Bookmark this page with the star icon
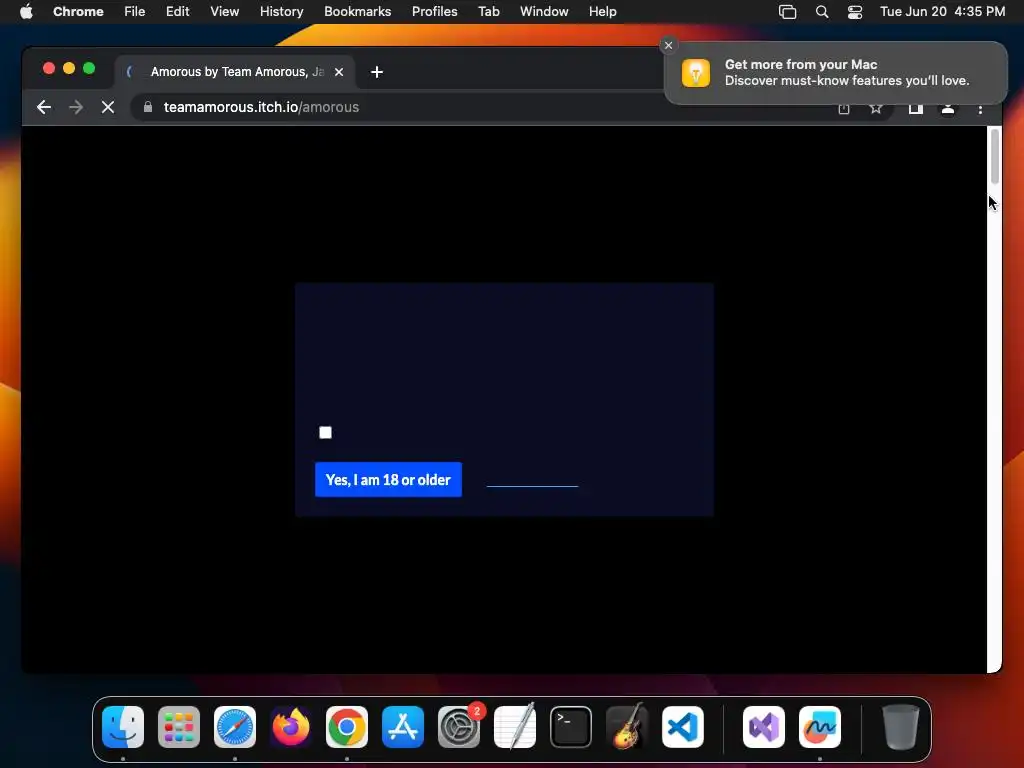Viewport: 1024px width, 768px height. coord(876,108)
